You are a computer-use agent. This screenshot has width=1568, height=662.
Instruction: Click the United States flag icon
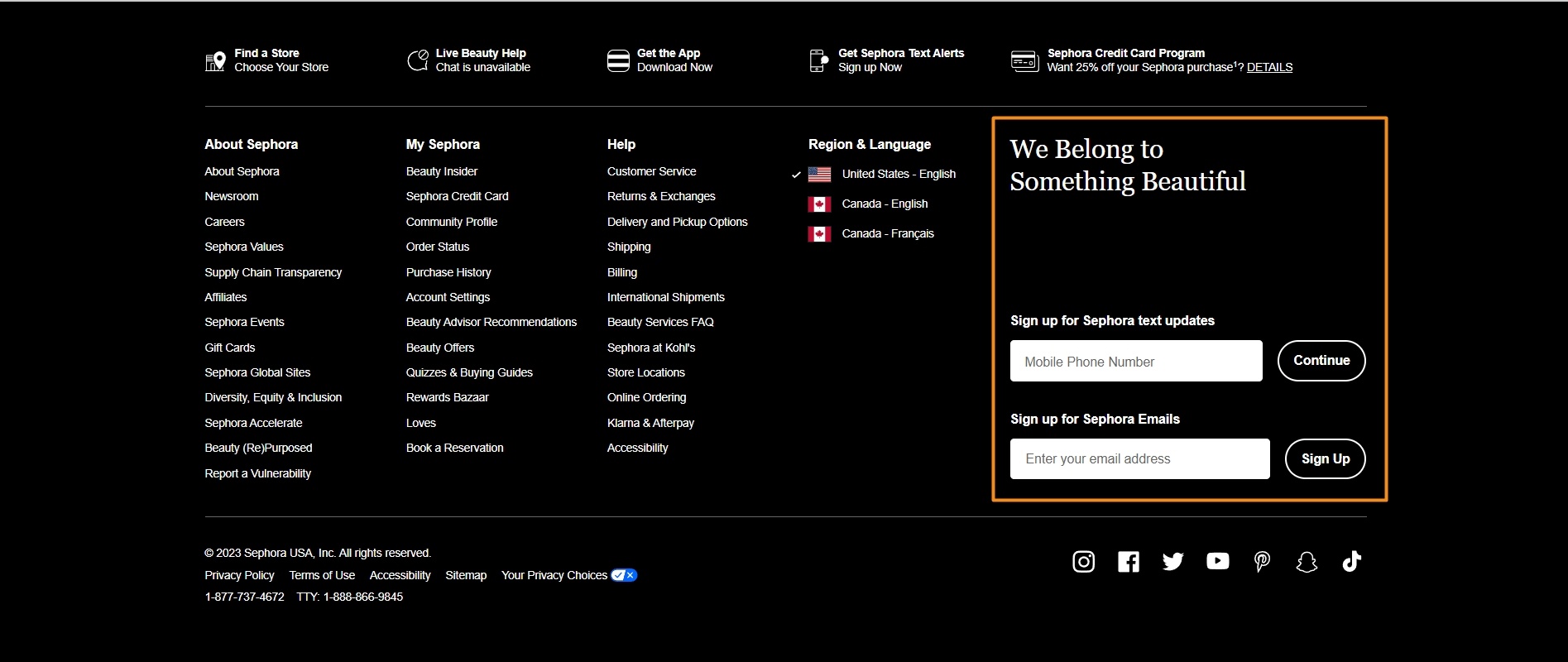pos(819,175)
